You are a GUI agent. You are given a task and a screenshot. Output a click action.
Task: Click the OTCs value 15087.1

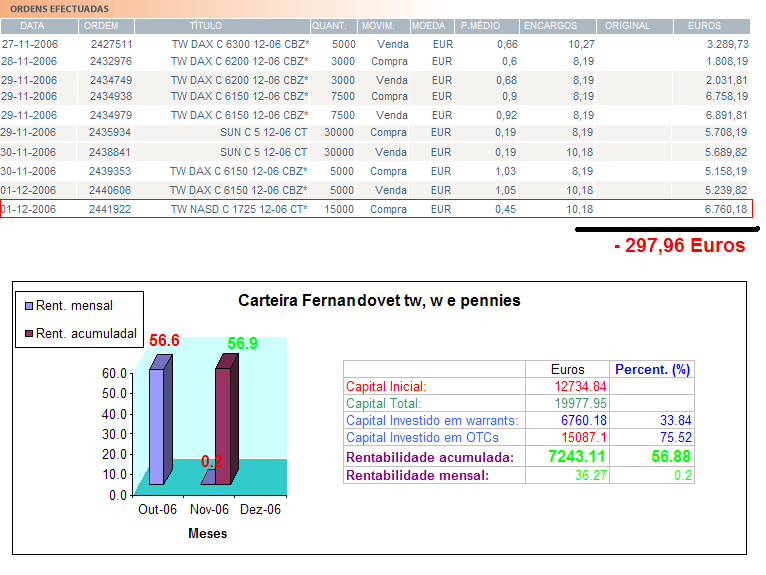click(x=584, y=437)
